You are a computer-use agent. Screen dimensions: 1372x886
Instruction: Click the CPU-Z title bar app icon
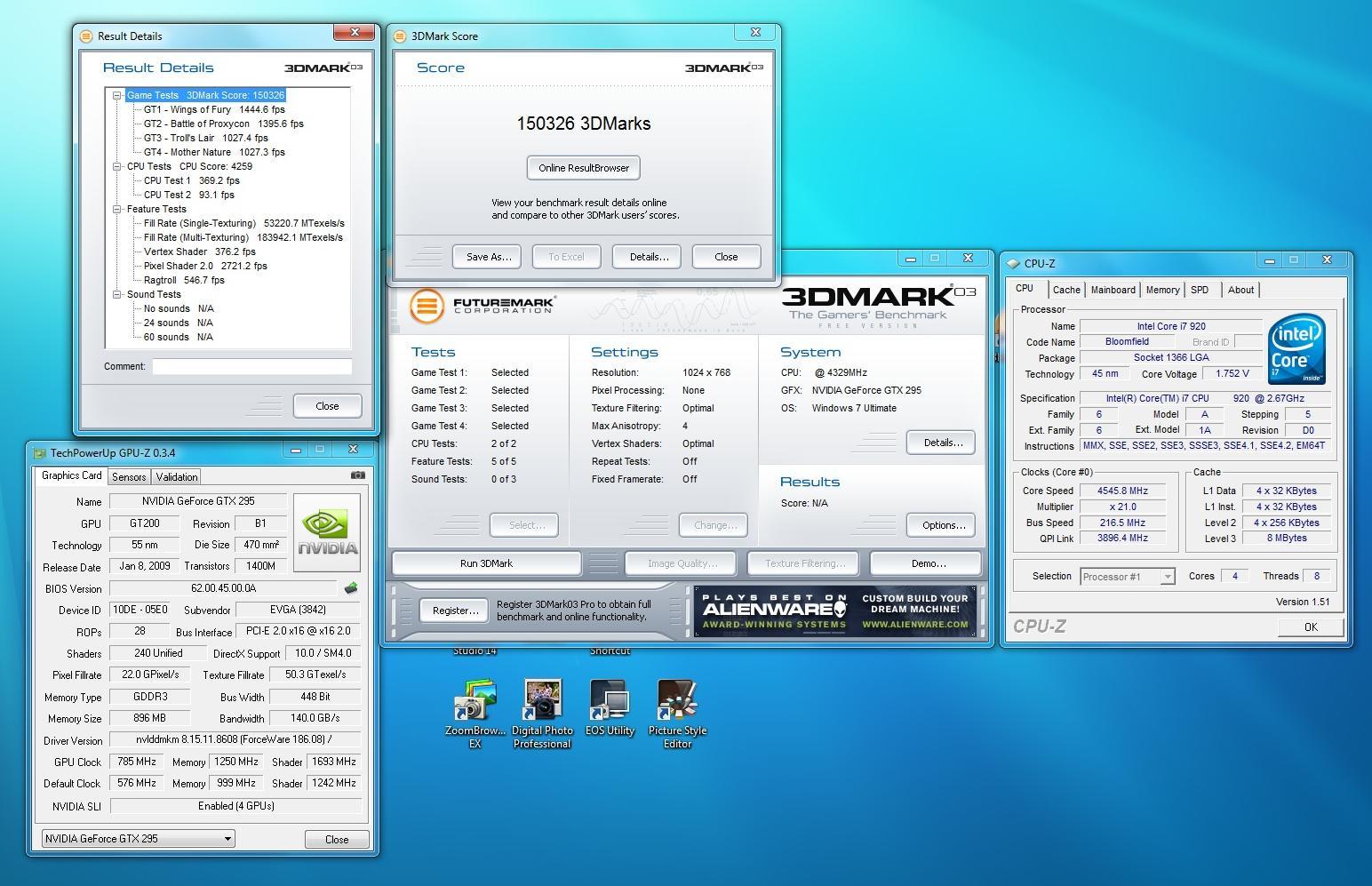point(1013,264)
